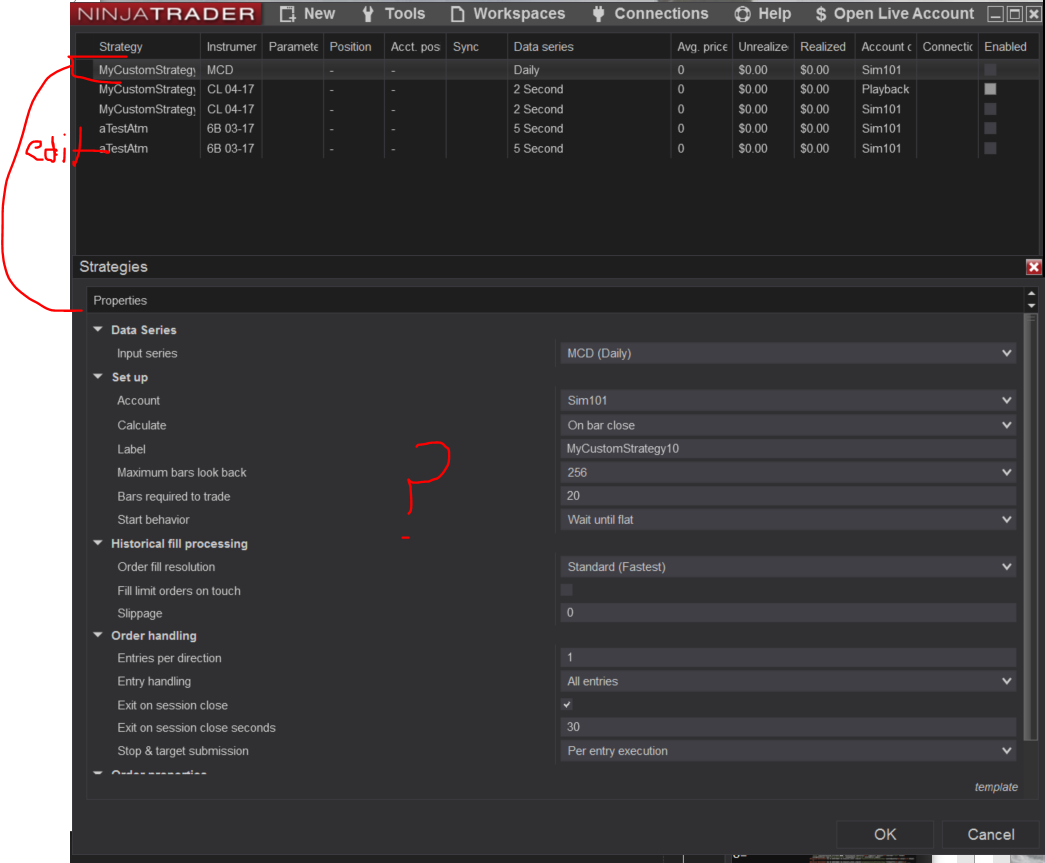The width and height of the screenshot is (1045, 863).
Task: Click Exit on session close seconds field
Action: pos(788,727)
